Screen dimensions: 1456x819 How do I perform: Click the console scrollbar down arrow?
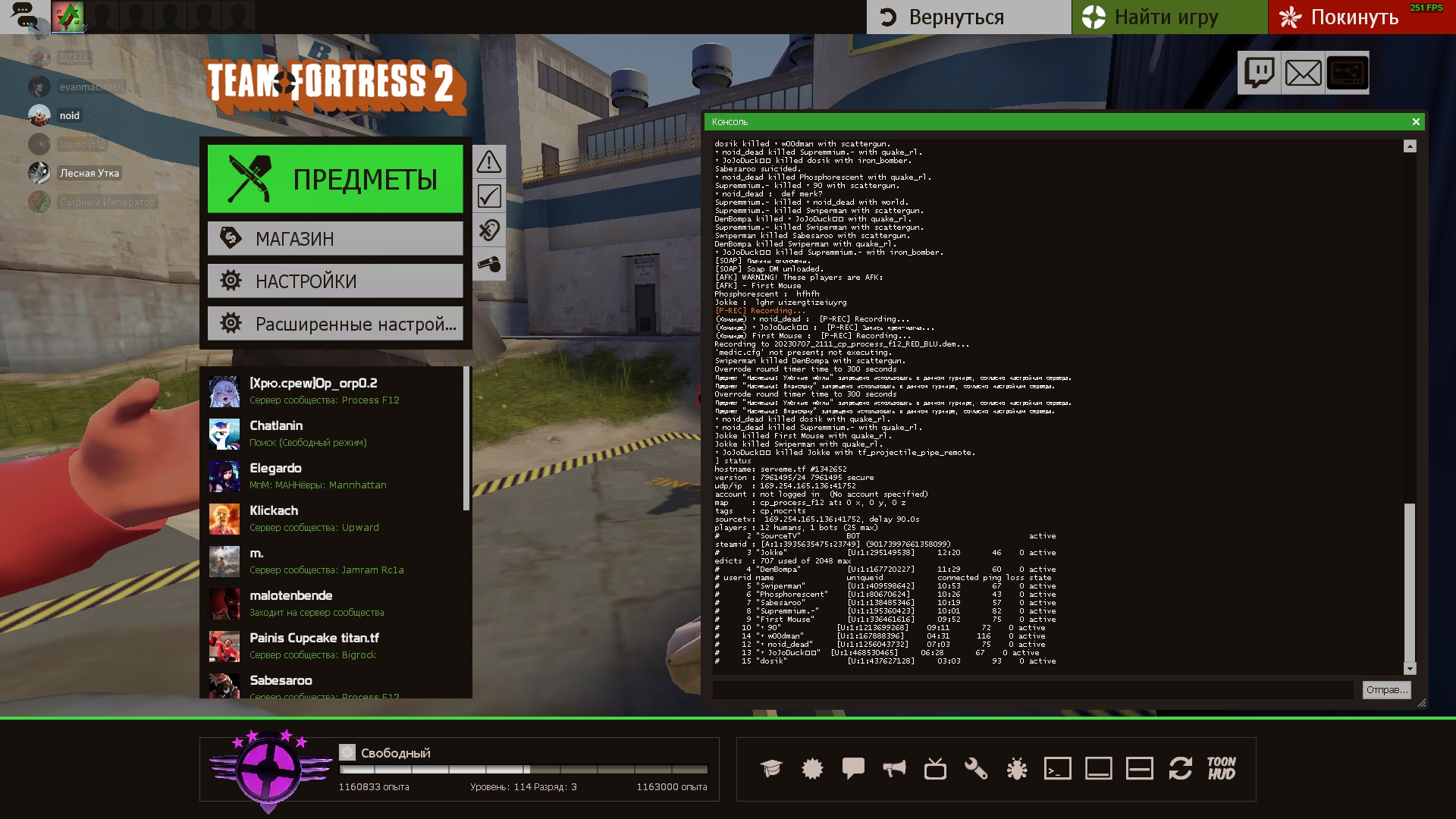(x=1410, y=669)
